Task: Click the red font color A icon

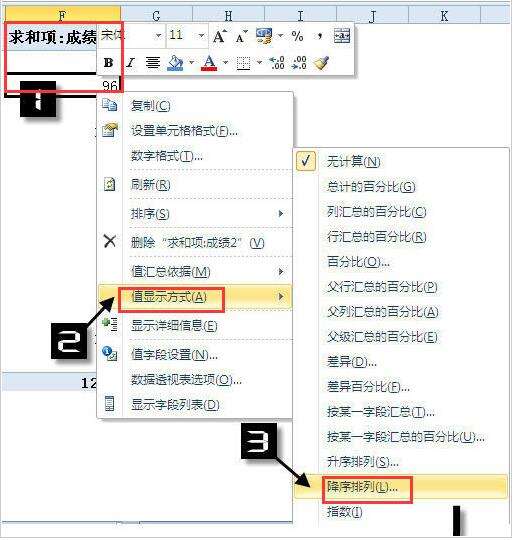Action: (209, 63)
